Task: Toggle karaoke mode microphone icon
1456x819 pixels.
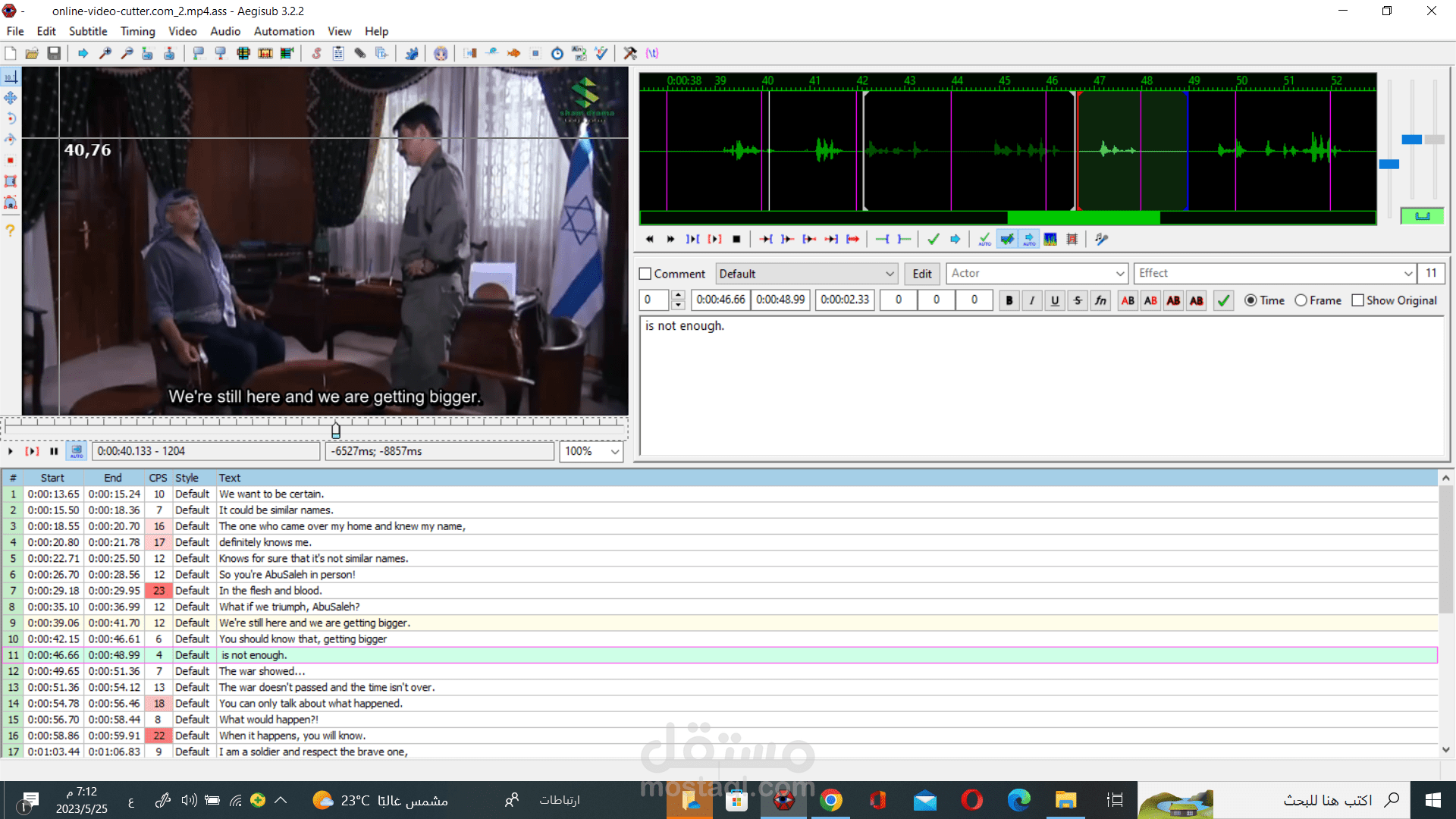Action: click(x=1102, y=239)
